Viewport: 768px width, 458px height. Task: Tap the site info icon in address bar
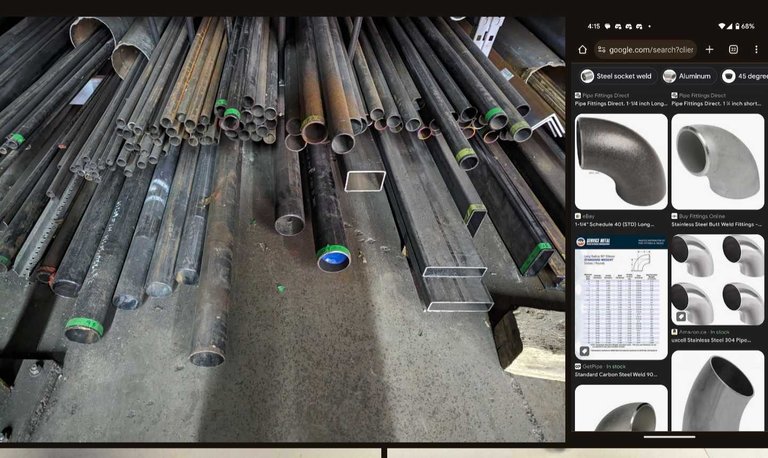pos(602,49)
